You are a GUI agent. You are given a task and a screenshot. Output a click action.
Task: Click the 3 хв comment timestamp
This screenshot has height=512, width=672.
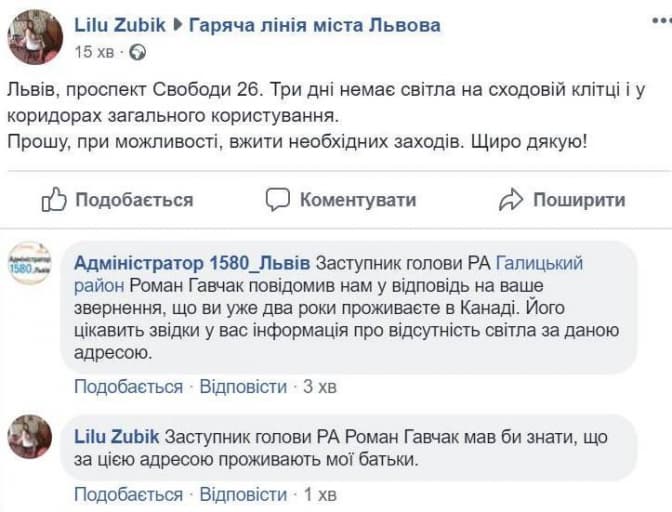coord(320,386)
